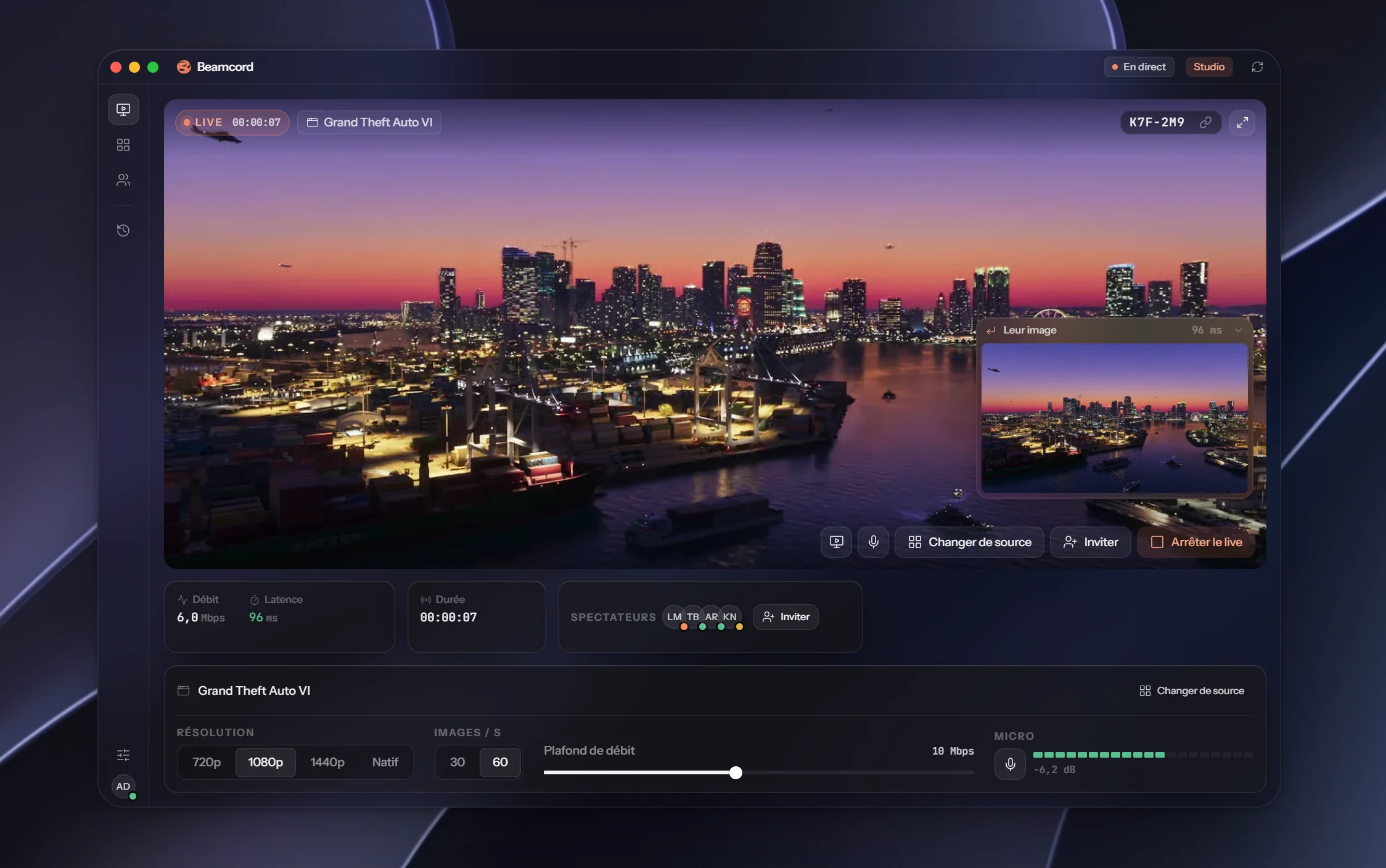Click Changer de source in preview toolbar
Image resolution: width=1386 pixels, height=868 pixels.
coord(969,542)
